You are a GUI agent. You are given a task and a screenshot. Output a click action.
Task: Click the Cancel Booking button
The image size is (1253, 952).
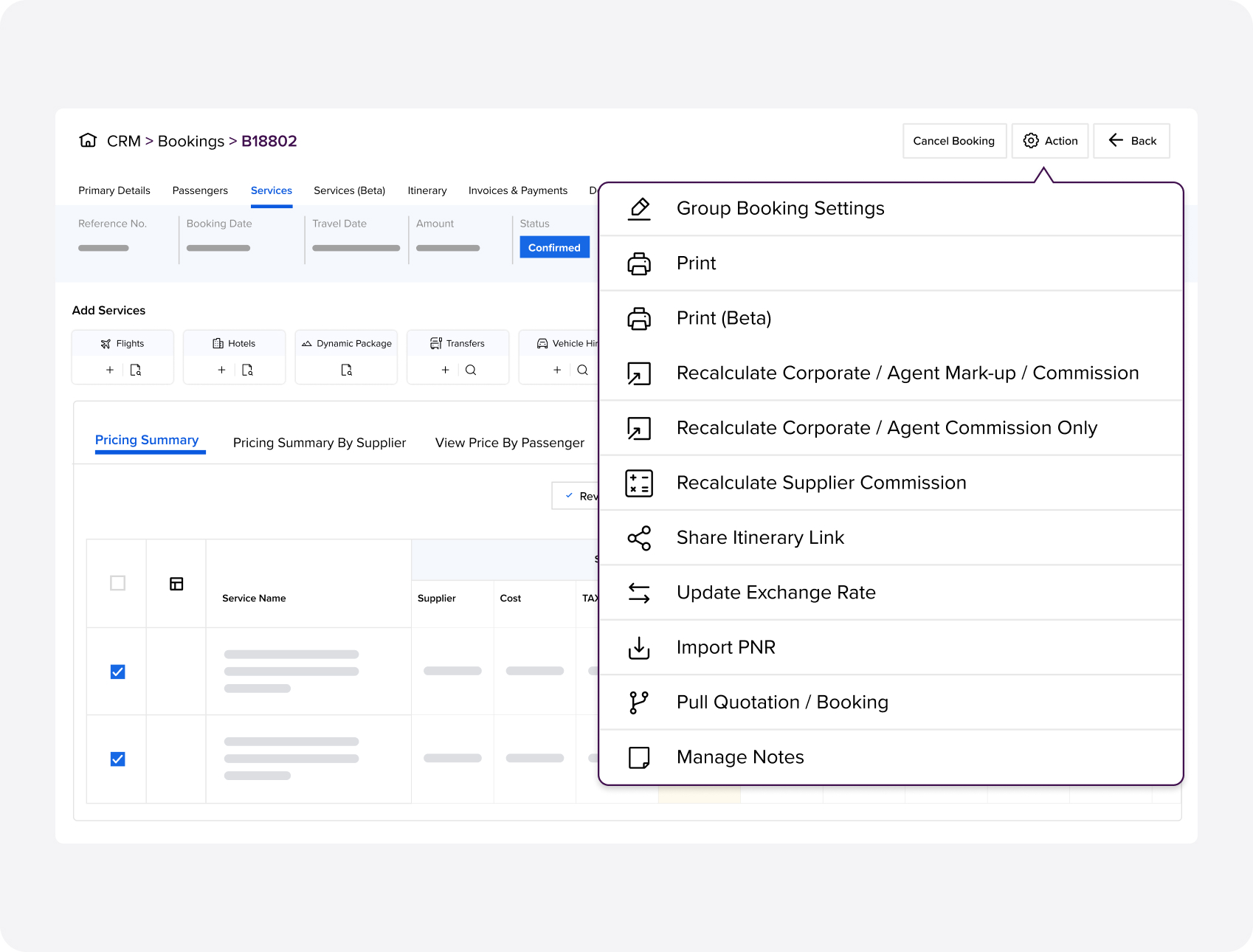(954, 140)
